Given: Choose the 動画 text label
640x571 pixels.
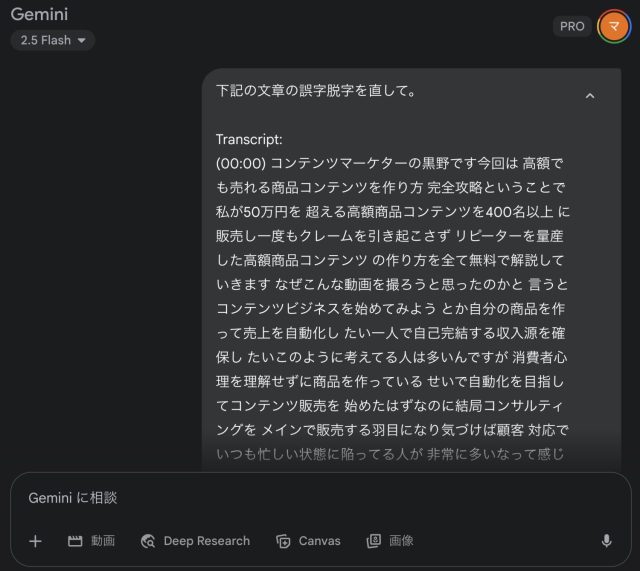Looking at the screenshot, I should 103,541.
